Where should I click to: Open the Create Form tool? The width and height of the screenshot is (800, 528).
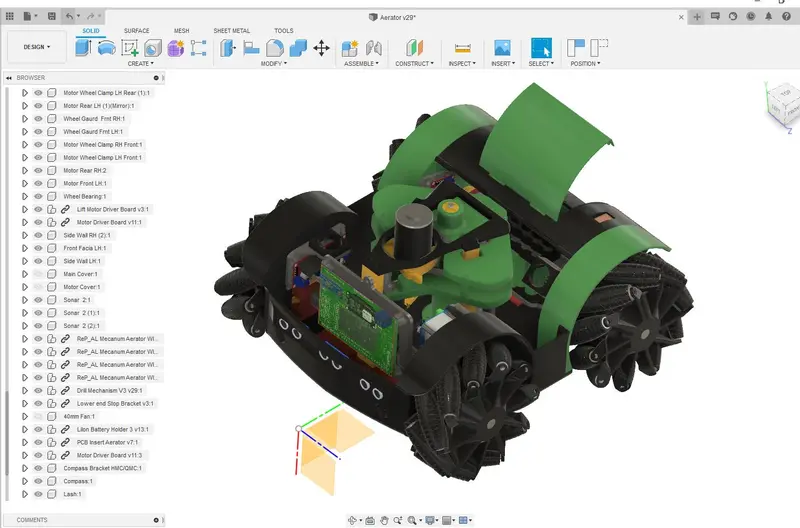pyautogui.click(x=176, y=48)
